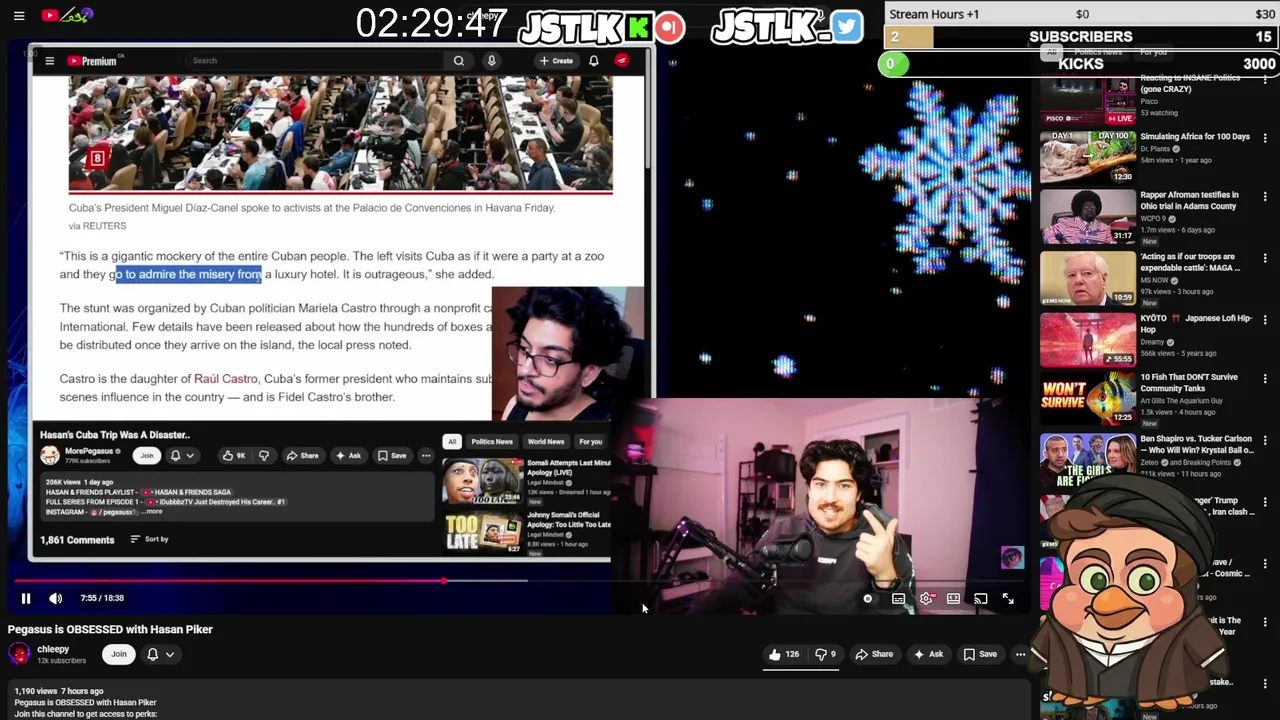Open Simulating Africa for 100 Days thumbnail
Viewport: 1280px width, 720px height.
click(1087, 157)
